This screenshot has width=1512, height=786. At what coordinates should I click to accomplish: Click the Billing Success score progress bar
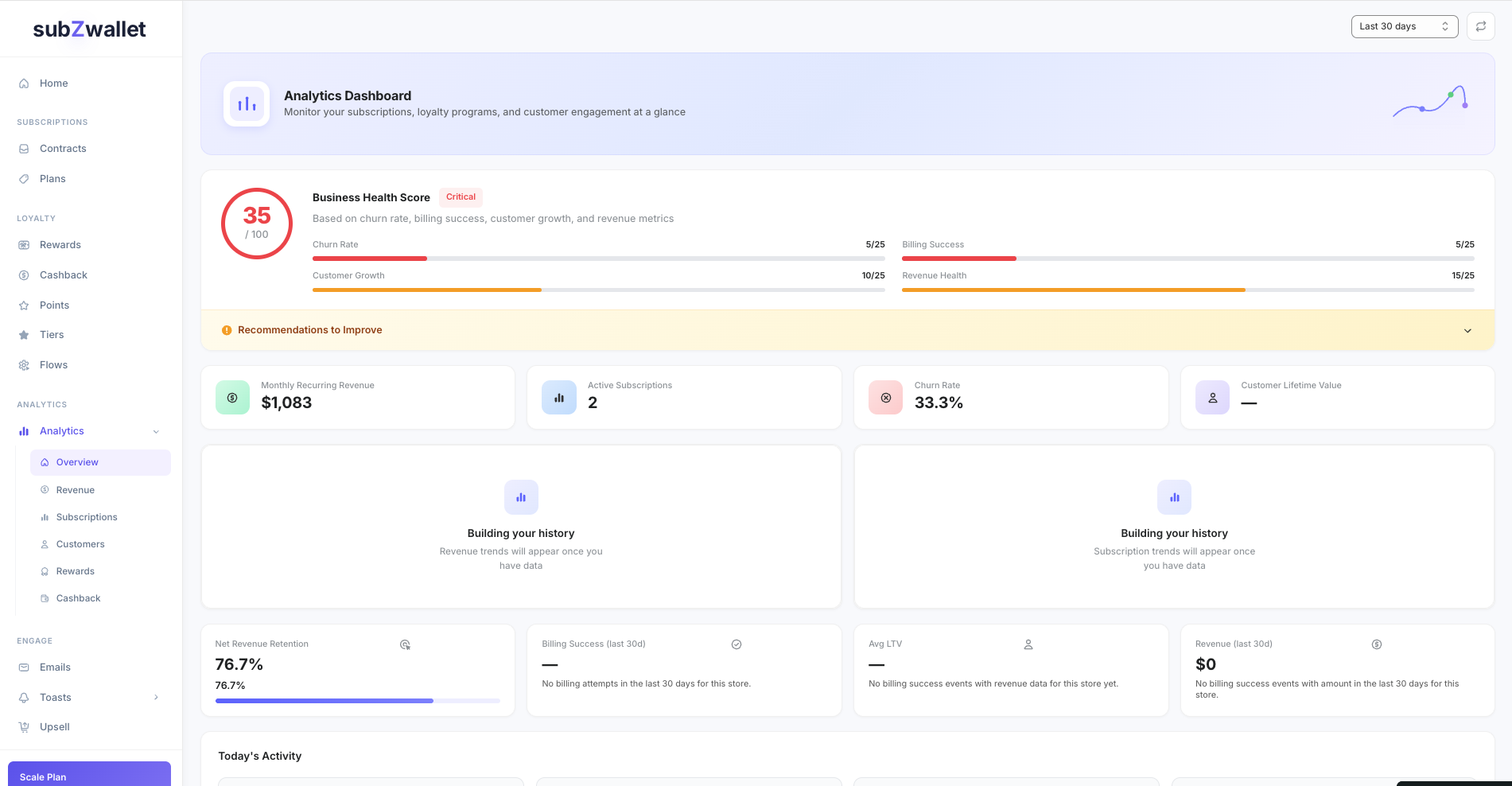pos(1188,259)
